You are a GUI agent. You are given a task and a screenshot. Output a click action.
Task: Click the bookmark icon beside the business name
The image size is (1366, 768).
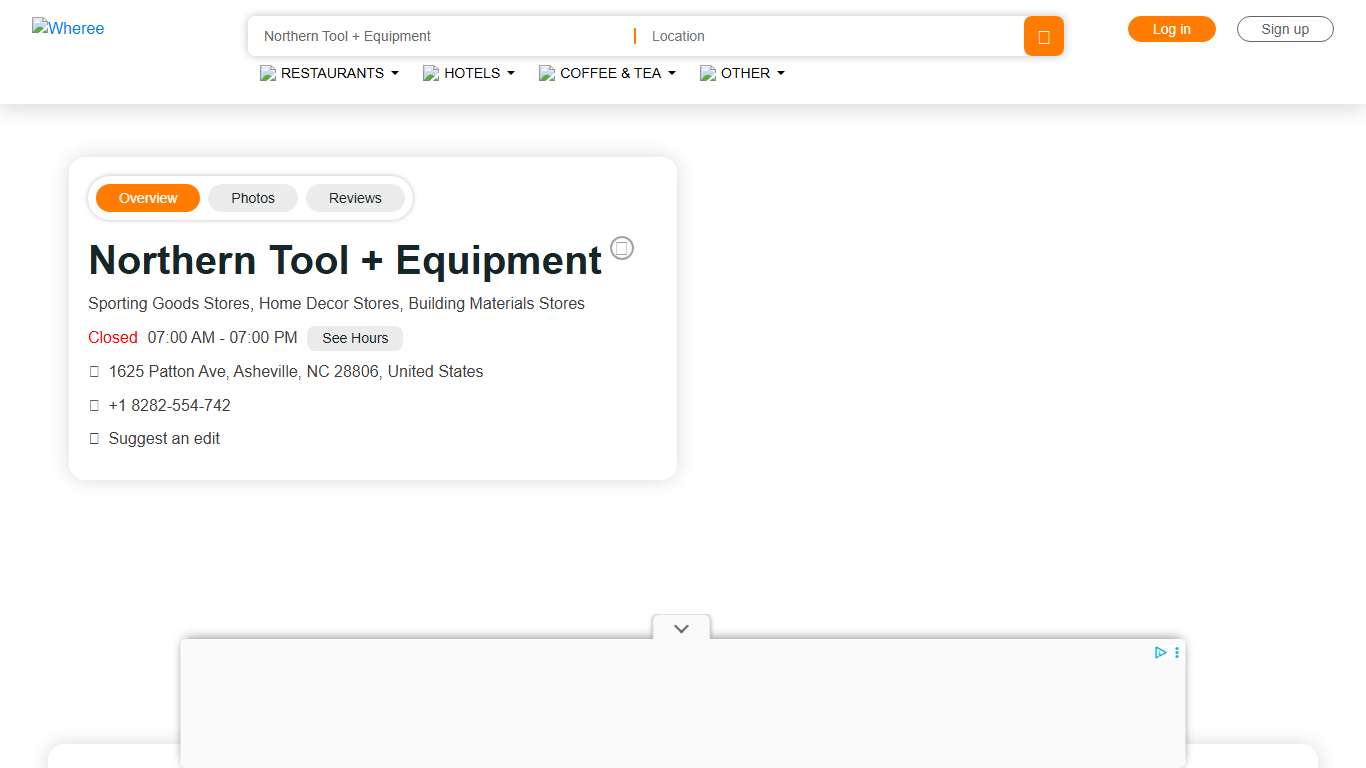tap(622, 248)
